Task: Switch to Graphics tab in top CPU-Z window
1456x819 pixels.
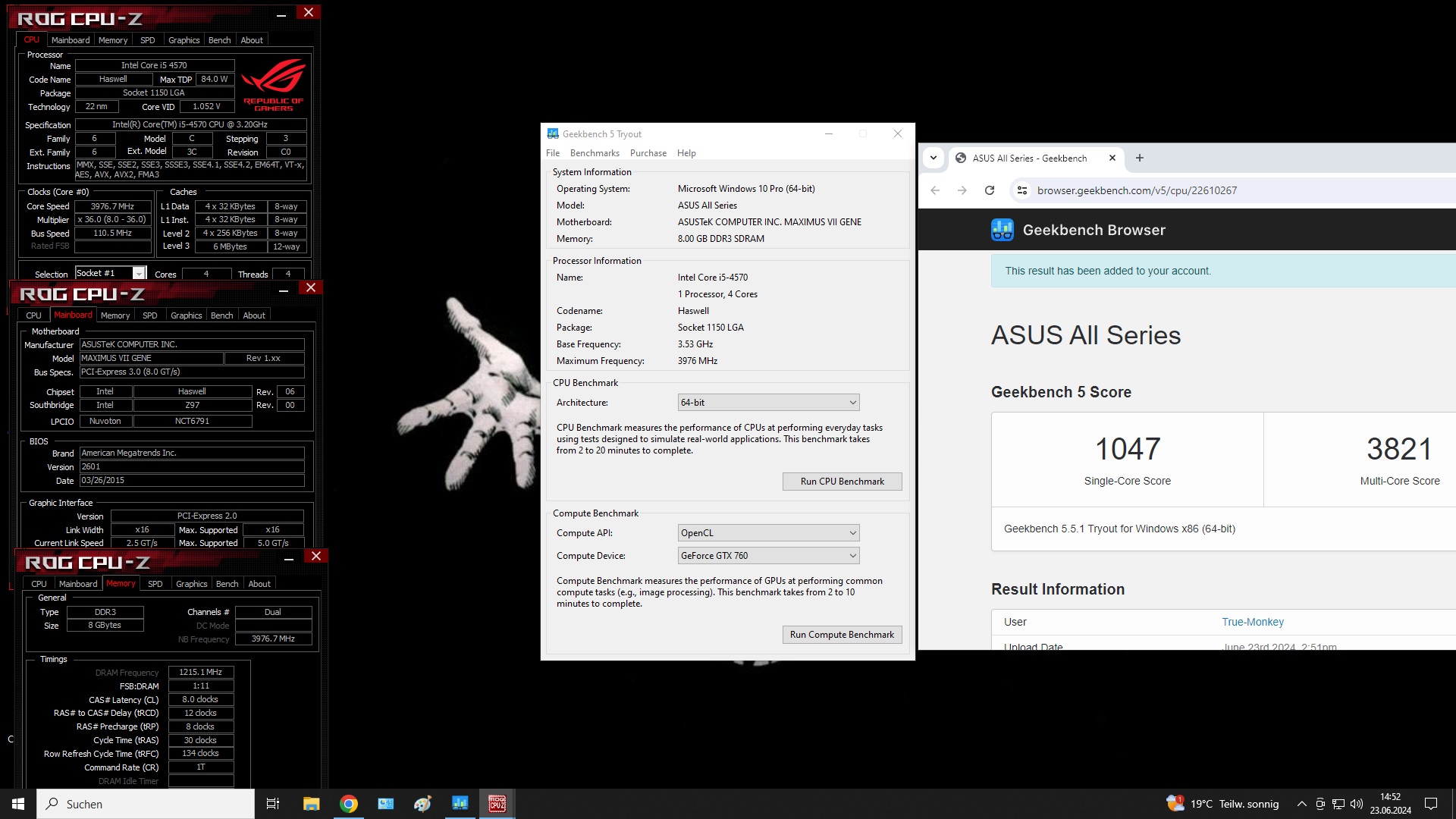Action: [184, 40]
